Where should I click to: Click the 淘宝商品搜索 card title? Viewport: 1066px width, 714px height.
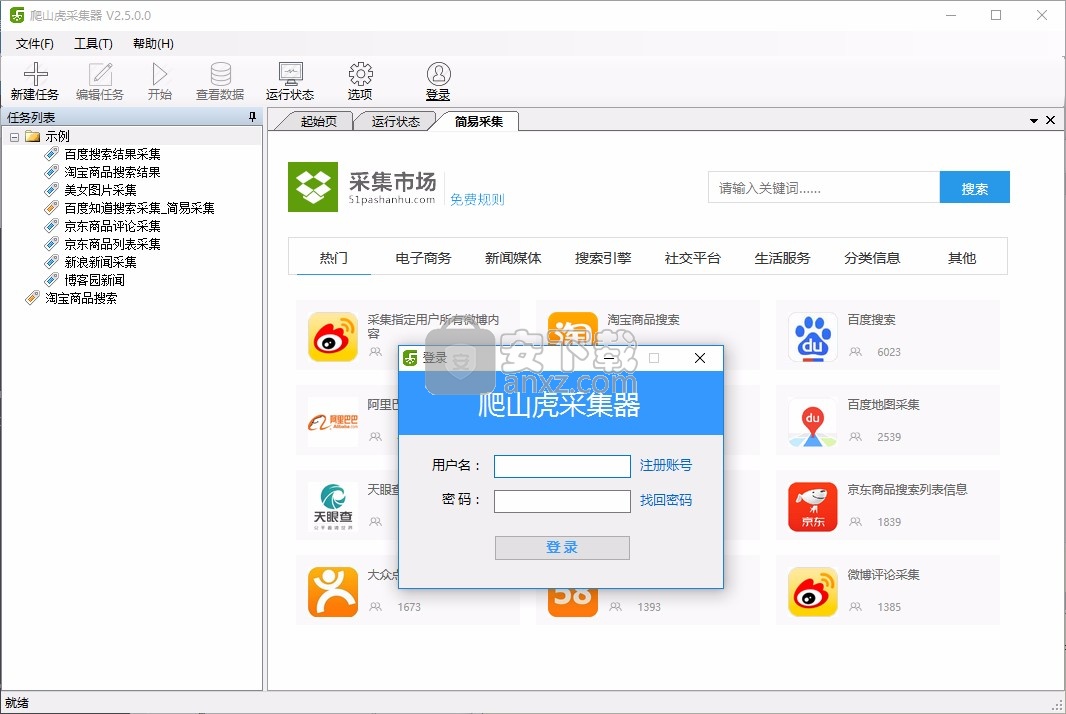(x=643, y=320)
